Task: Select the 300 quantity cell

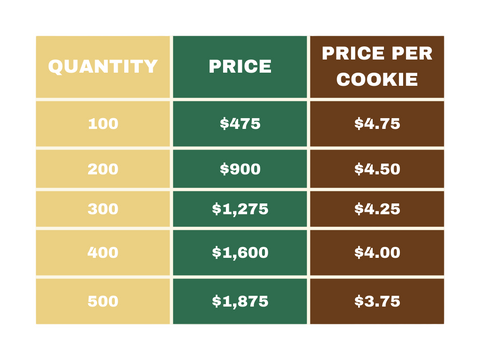Action: pos(103,209)
